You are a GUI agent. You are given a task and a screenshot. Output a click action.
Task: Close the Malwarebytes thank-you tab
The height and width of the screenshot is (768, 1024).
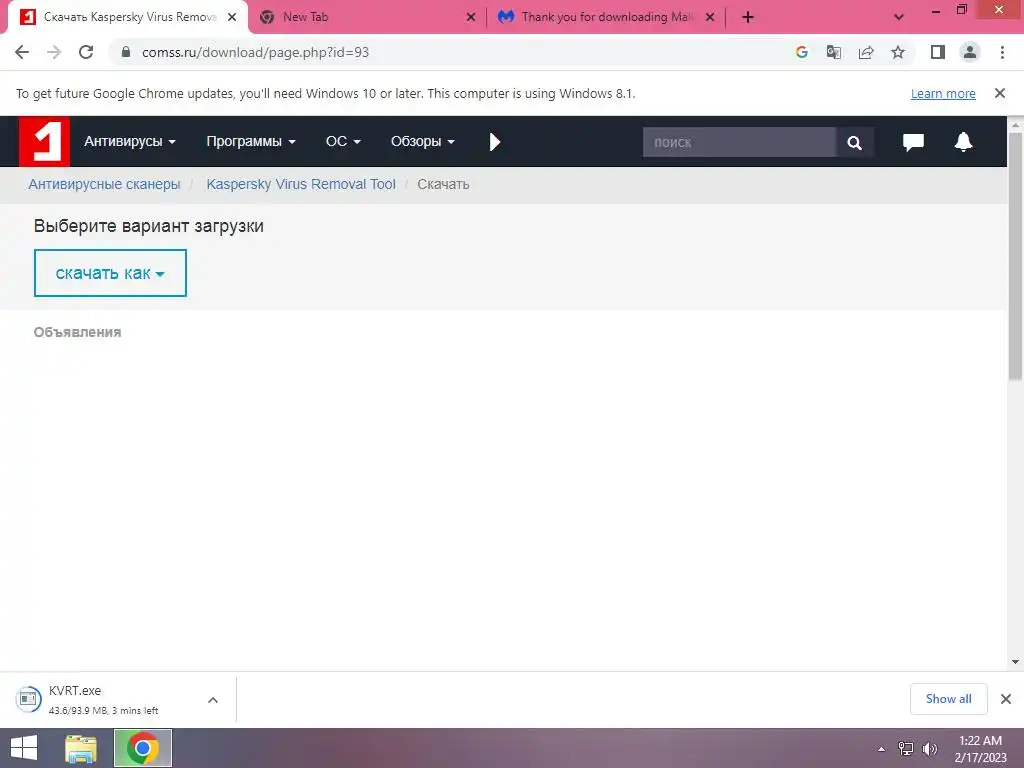tap(710, 17)
